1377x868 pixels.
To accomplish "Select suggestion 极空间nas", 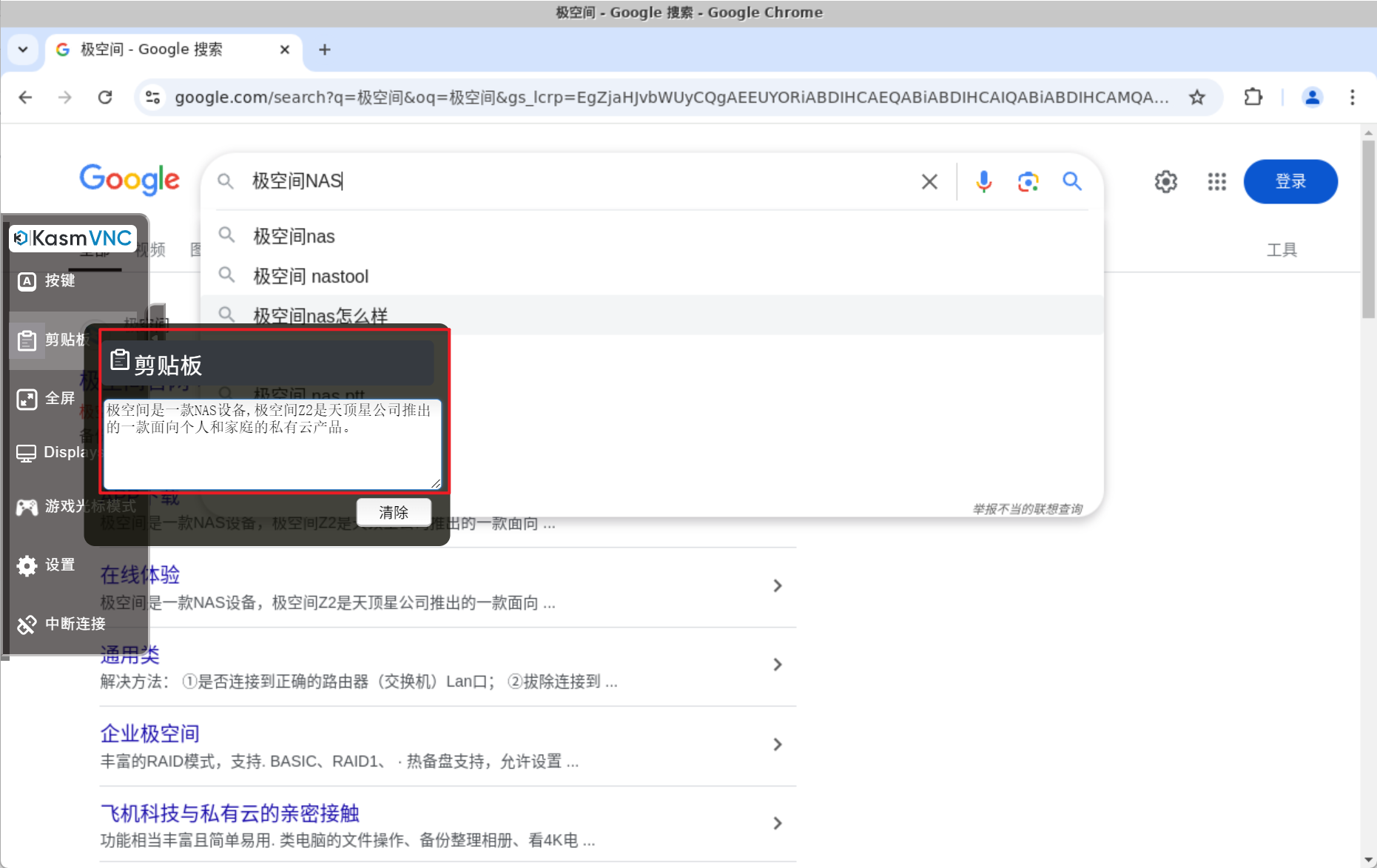I will pos(652,236).
